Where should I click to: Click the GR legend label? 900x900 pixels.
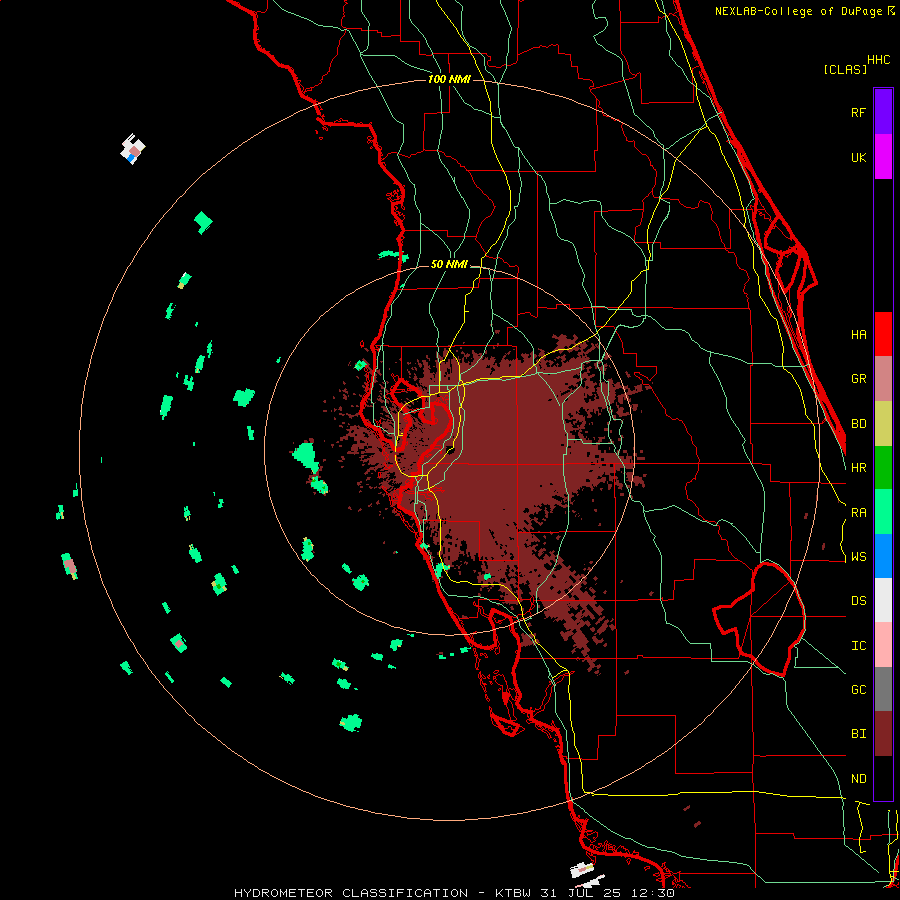[x=858, y=379]
